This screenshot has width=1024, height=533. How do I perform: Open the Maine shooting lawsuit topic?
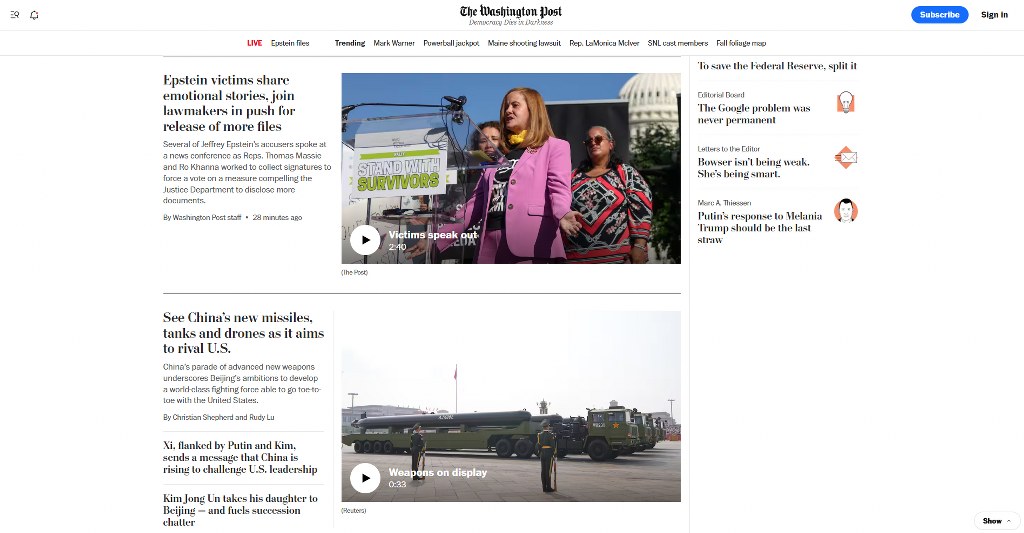[x=524, y=43]
